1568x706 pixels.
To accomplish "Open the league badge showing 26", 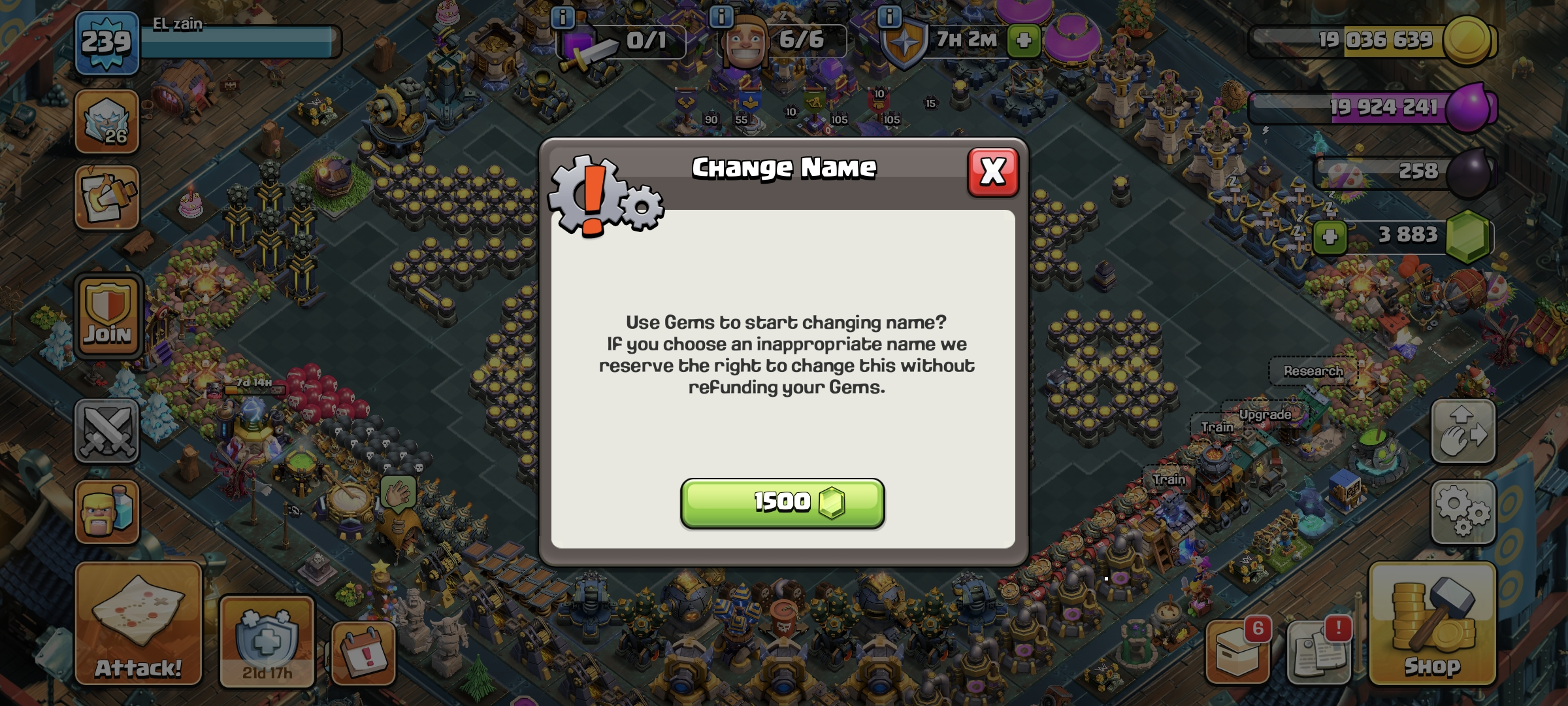I will [x=107, y=122].
